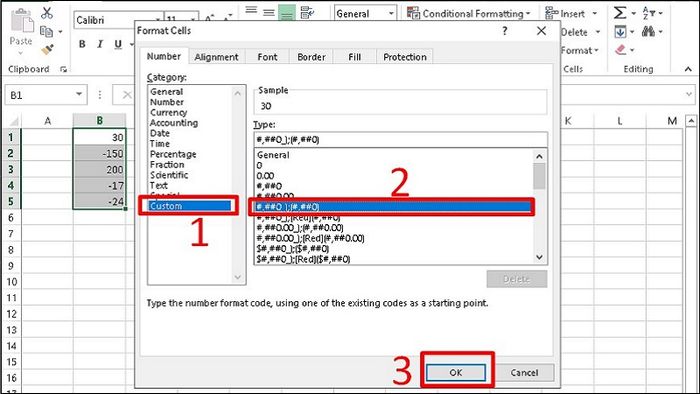Select Custom category

190,206
